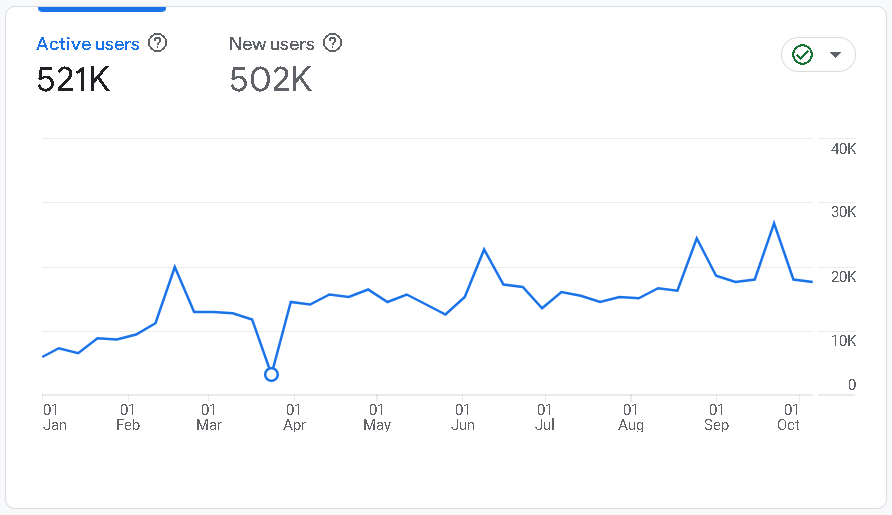Click the 01 Jan x-axis label
Screen dimensions: 892x515
[54, 417]
